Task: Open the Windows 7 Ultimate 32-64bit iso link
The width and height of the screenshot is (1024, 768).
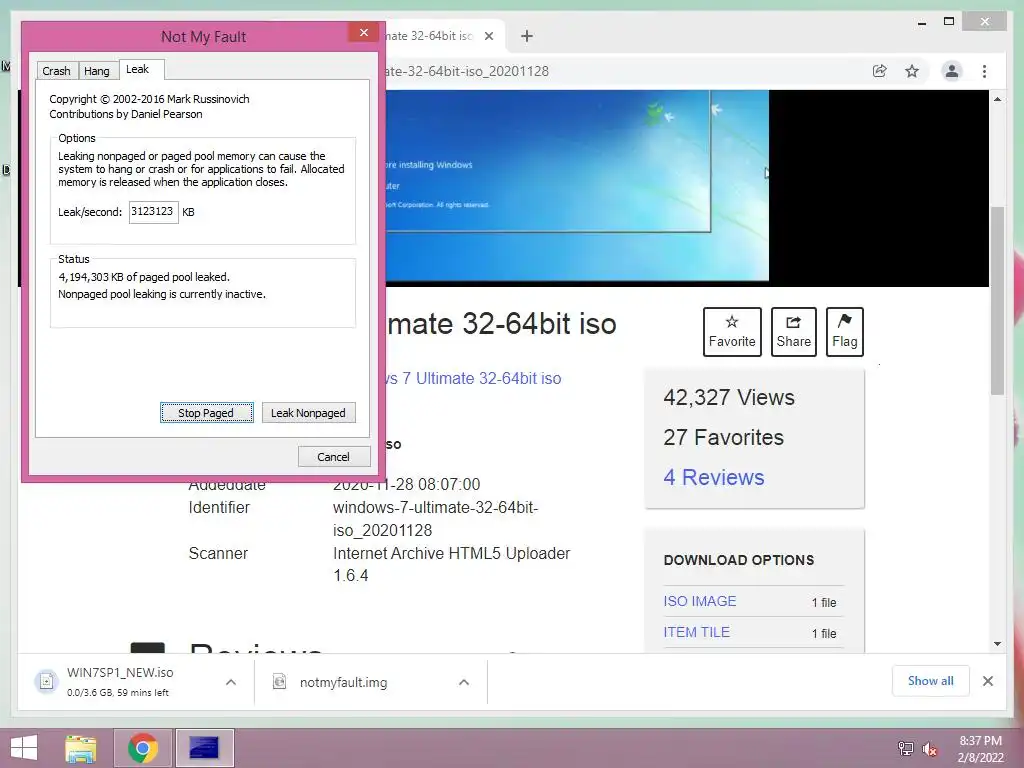Action: pyautogui.click(x=473, y=378)
